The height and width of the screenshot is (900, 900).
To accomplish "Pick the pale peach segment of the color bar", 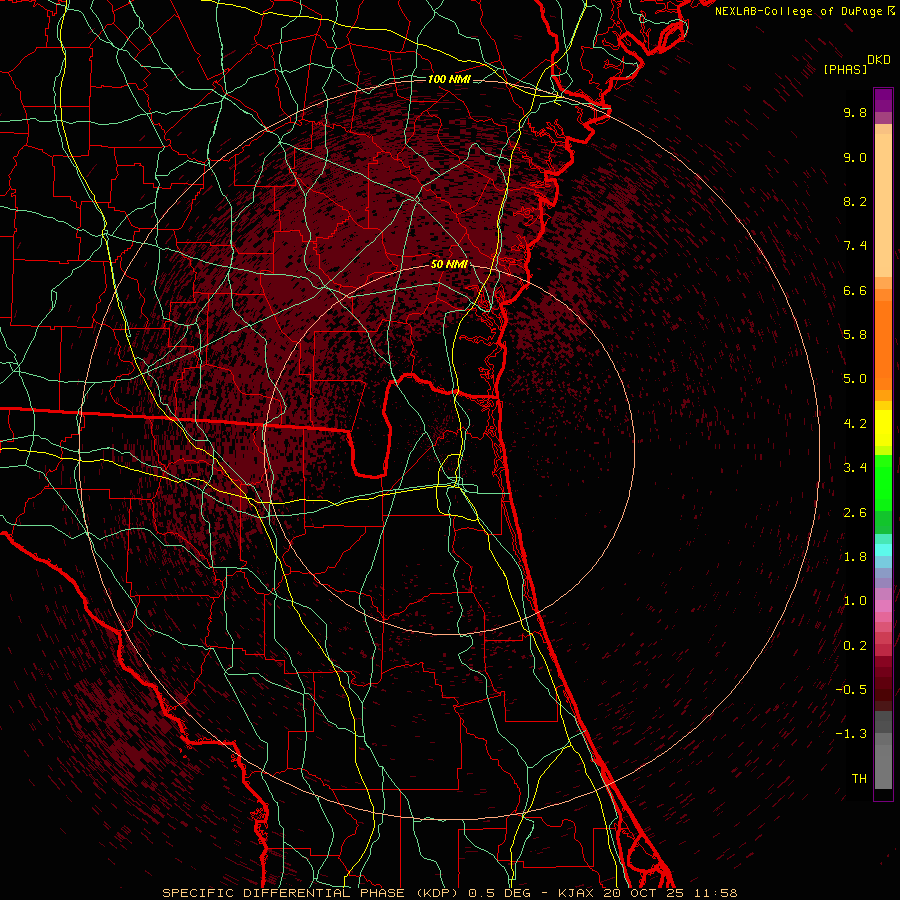I will pyautogui.click(x=883, y=207).
